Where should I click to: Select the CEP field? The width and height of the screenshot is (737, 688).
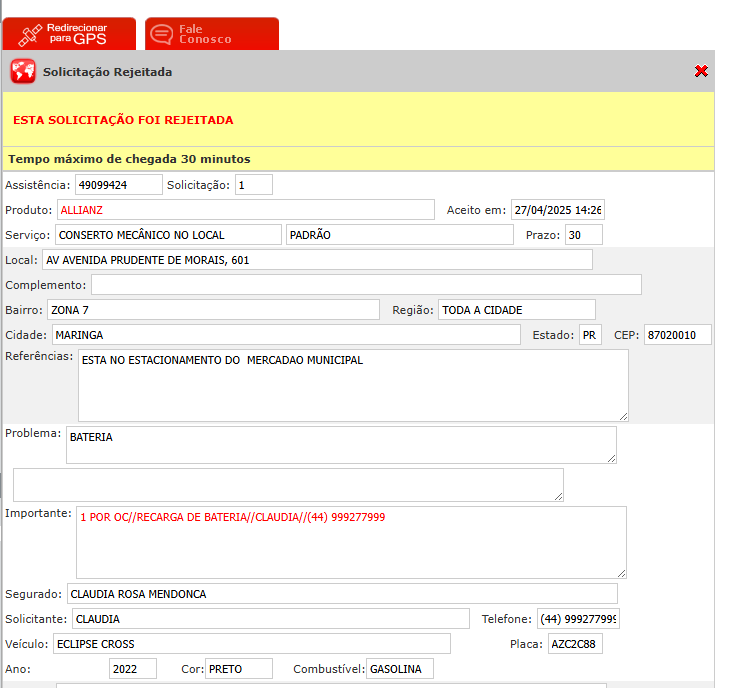tap(677, 335)
